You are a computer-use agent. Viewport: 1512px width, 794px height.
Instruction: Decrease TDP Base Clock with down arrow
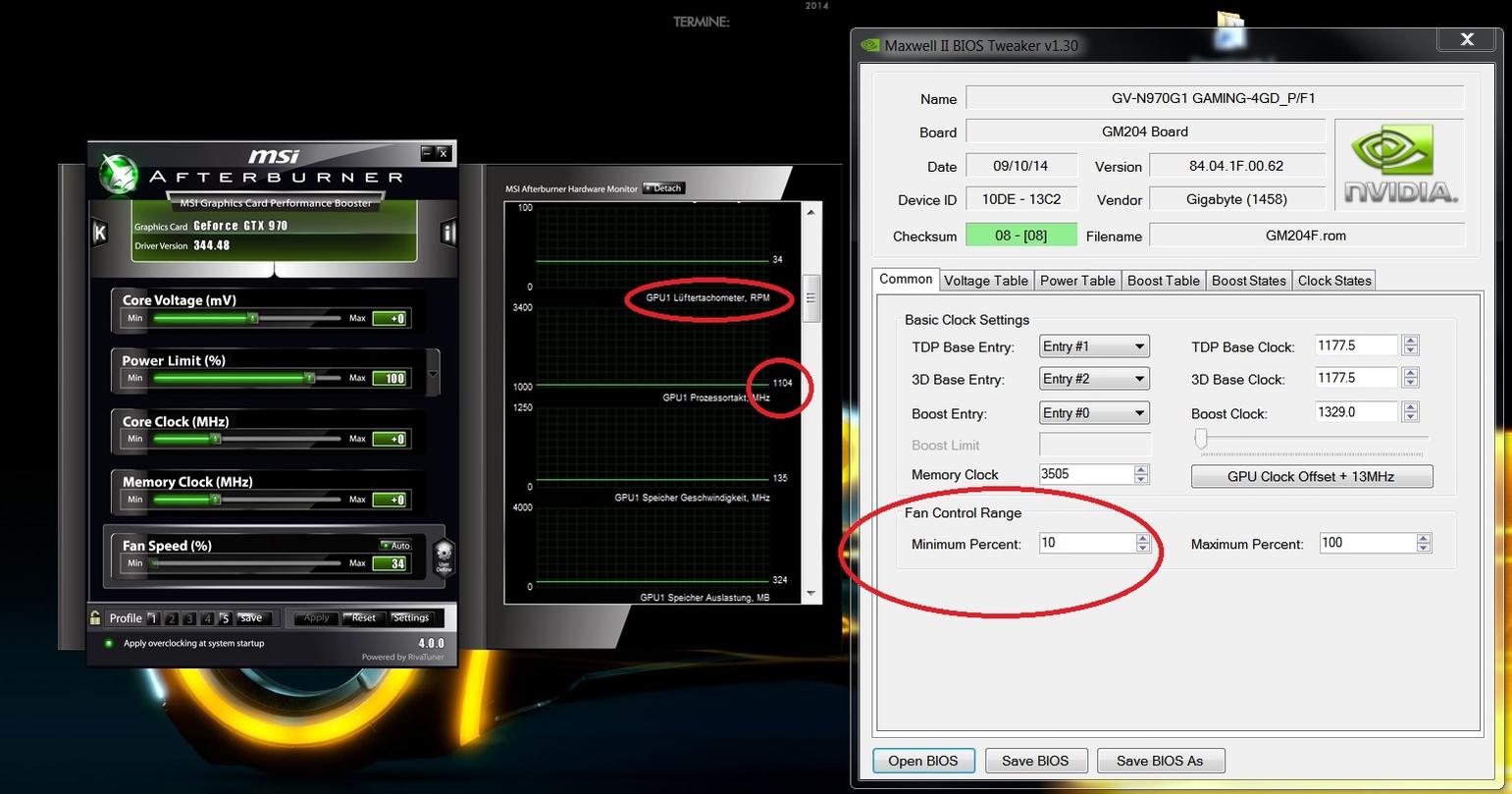point(1411,350)
